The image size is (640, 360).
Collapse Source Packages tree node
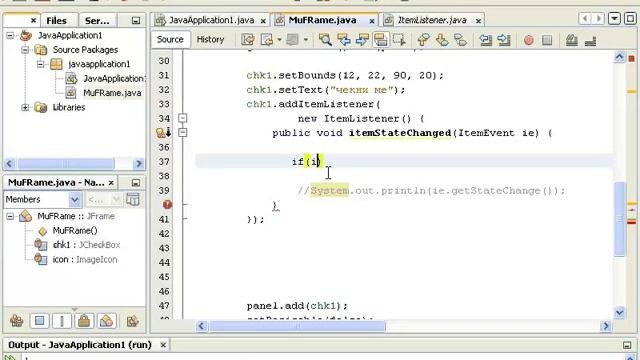tap(25, 50)
